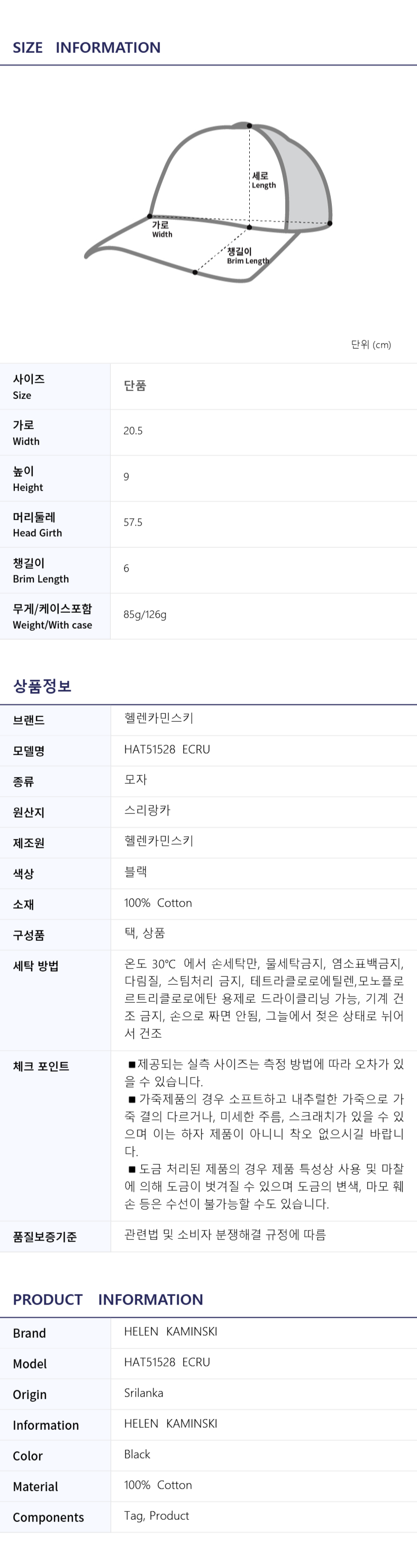This screenshot has height=1568, width=417.
Task: Click the cap diagram illustration
Action: (208, 203)
